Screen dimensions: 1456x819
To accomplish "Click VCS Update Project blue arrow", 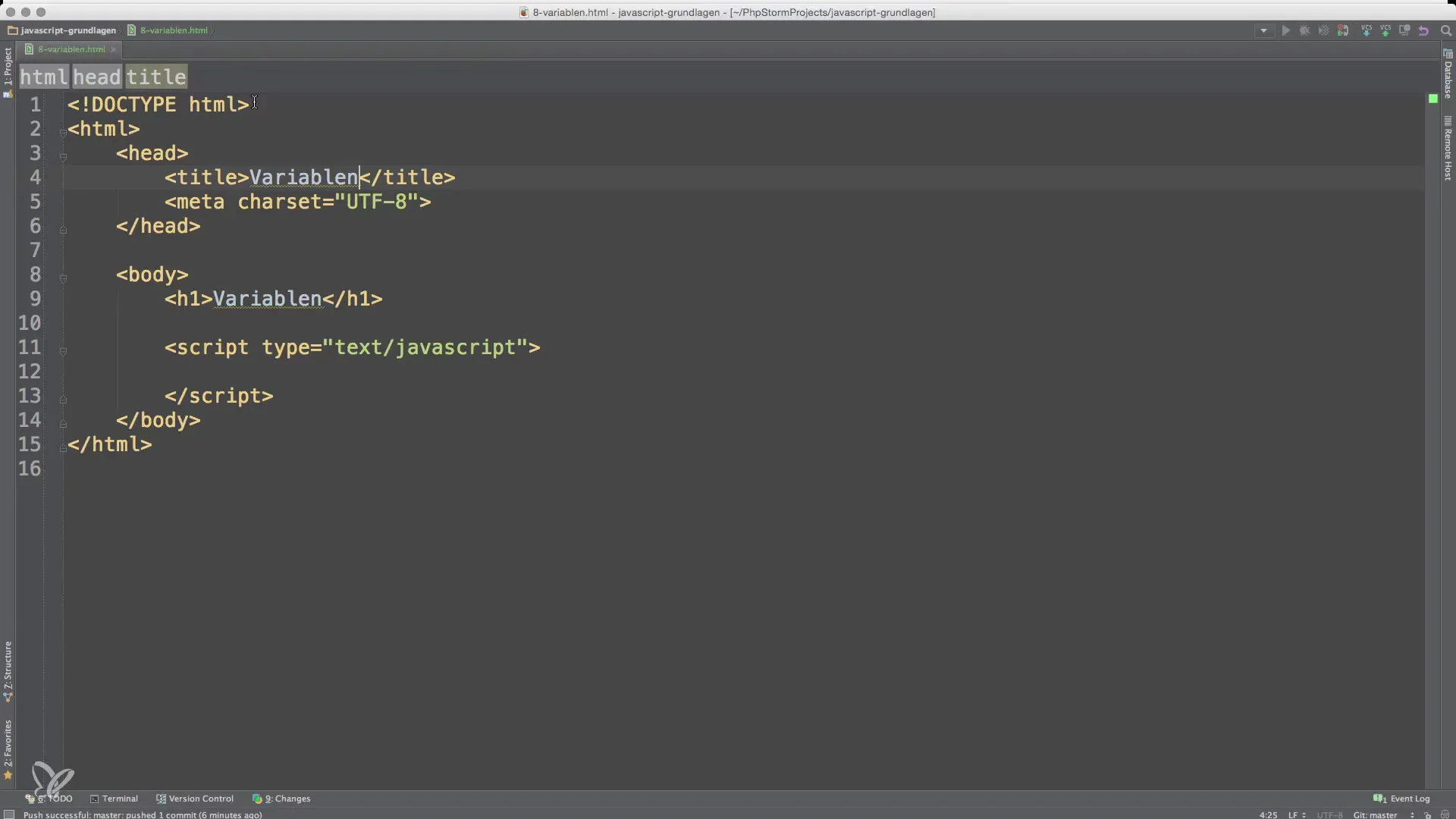I will point(1367,31).
